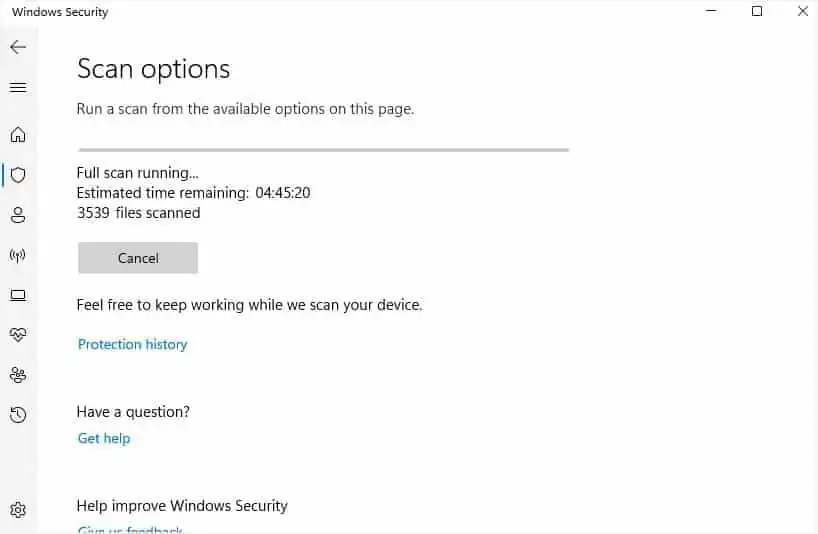Open Account protection person icon
This screenshot has width=818, height=534.
pos(18,215)
